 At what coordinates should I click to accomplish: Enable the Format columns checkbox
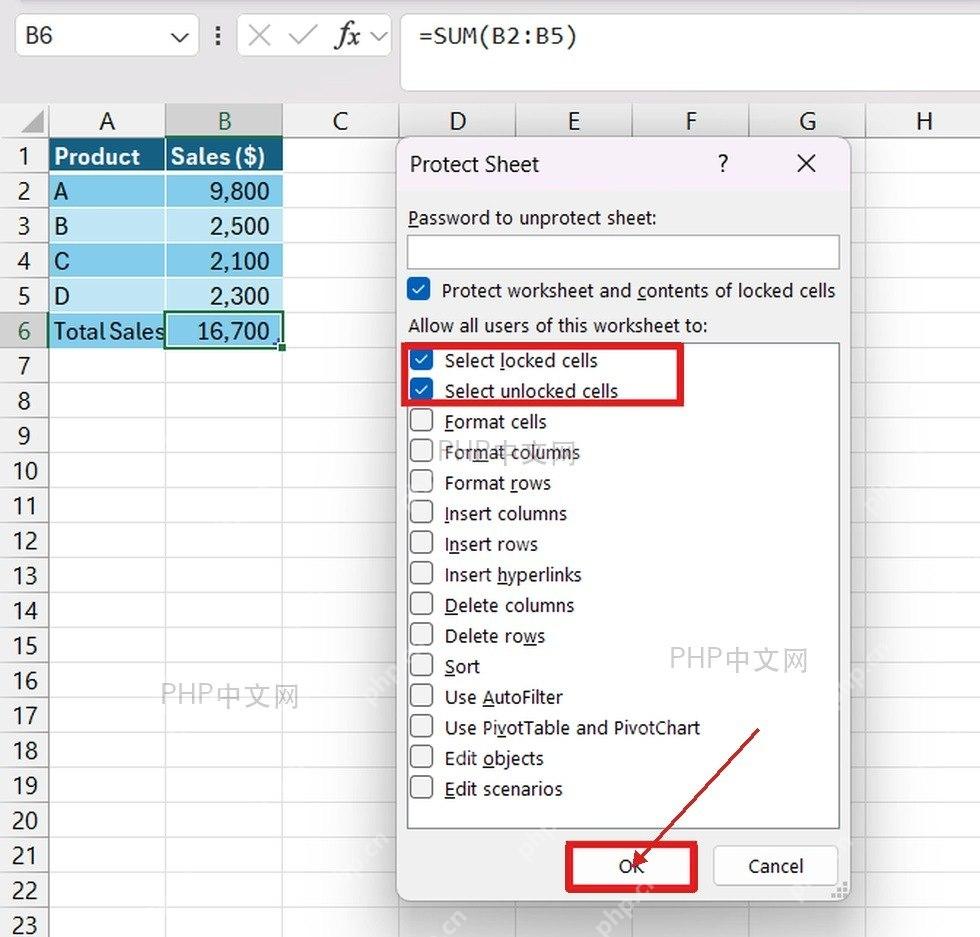coord(422,451)
